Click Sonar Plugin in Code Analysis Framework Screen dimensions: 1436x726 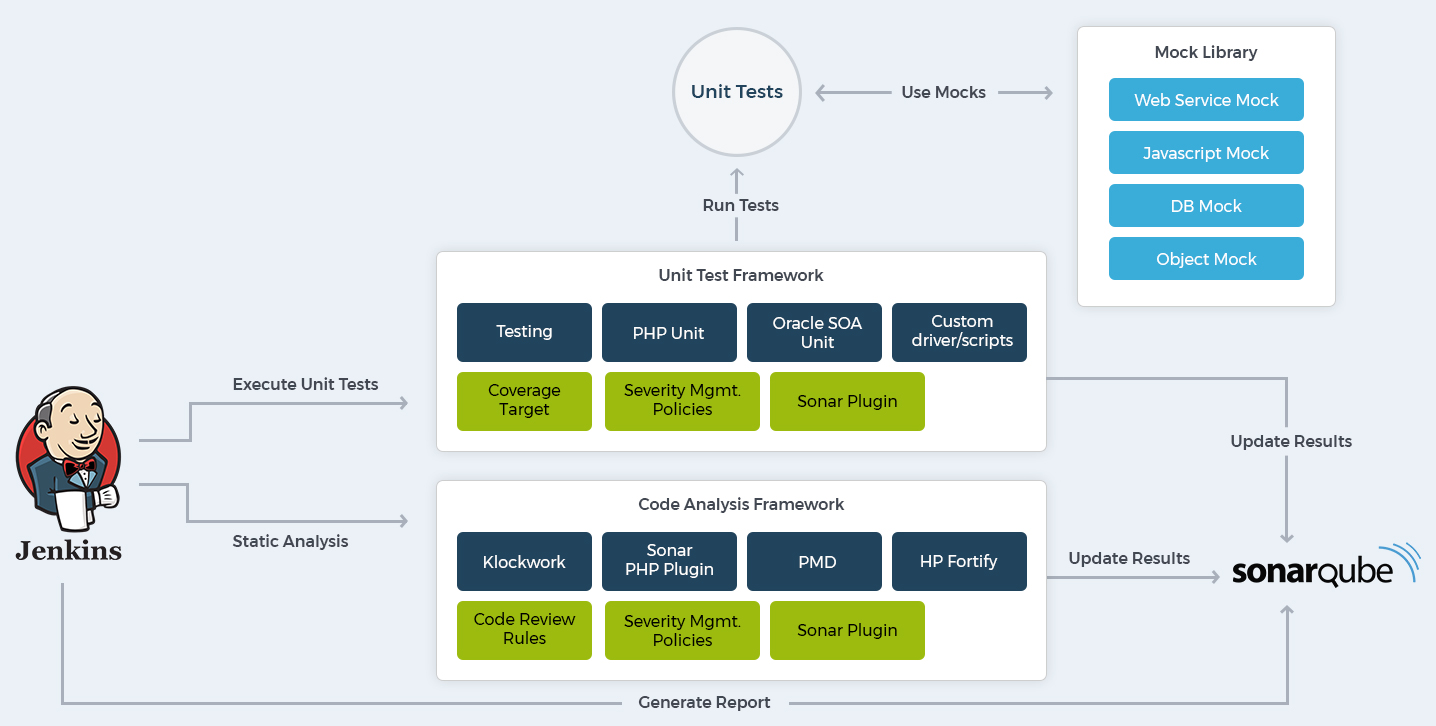click(x=847, y=630)
